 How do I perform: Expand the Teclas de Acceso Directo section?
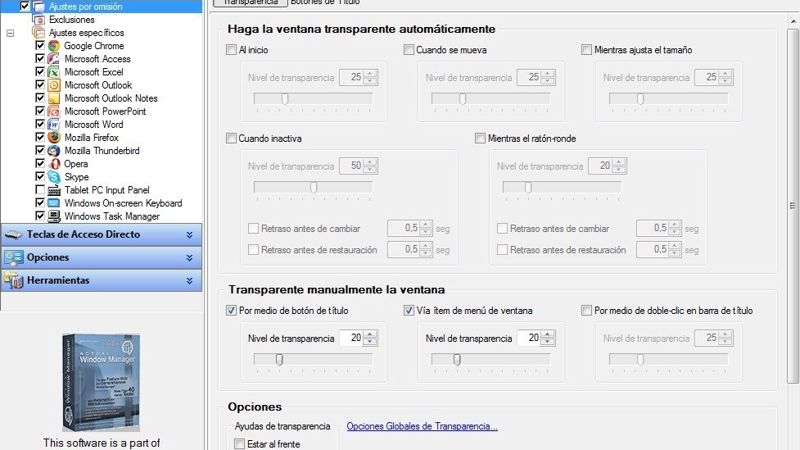pos(189,235)
